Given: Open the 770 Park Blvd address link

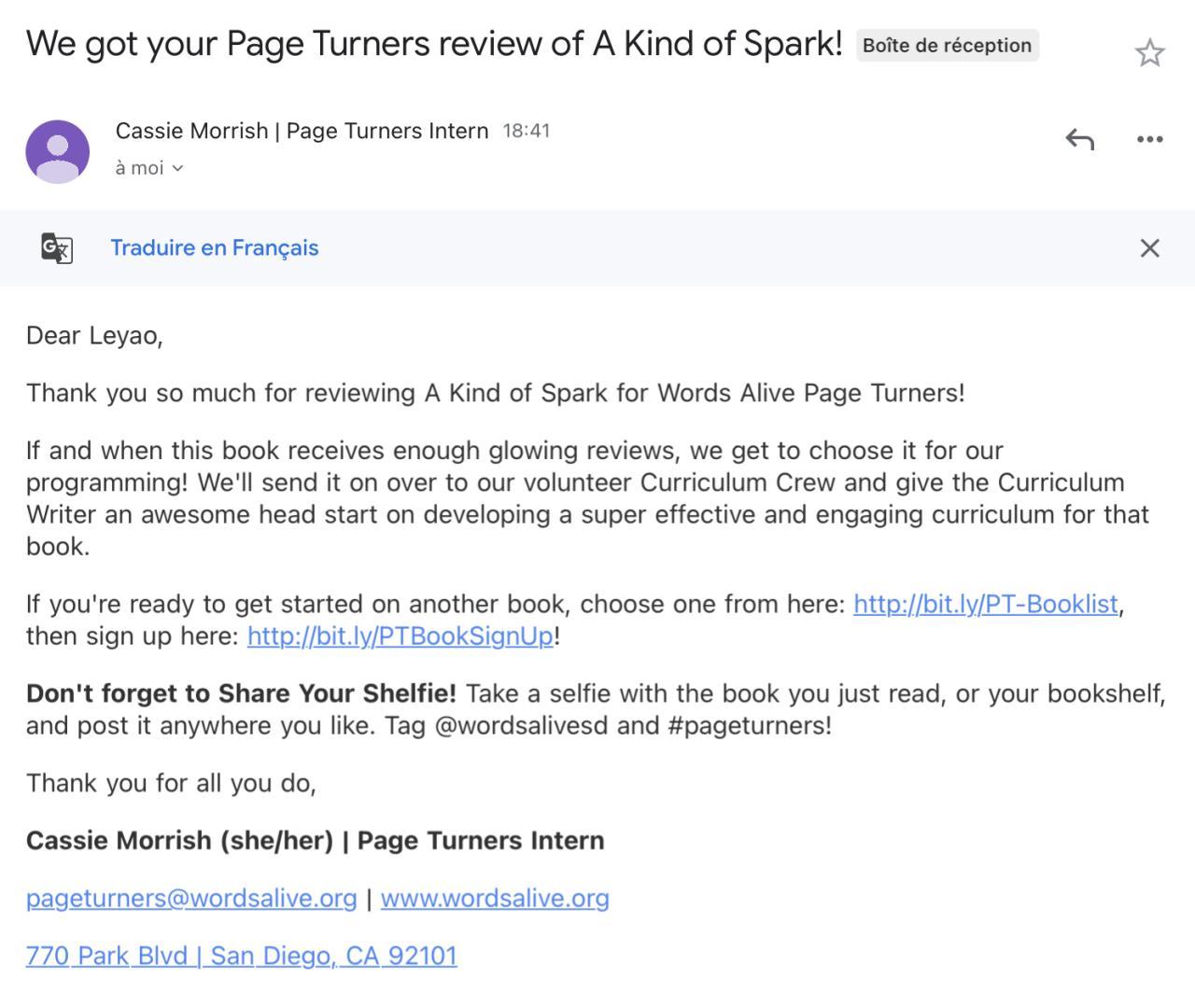Looking at the screenshot, I should tap(242, 956).
